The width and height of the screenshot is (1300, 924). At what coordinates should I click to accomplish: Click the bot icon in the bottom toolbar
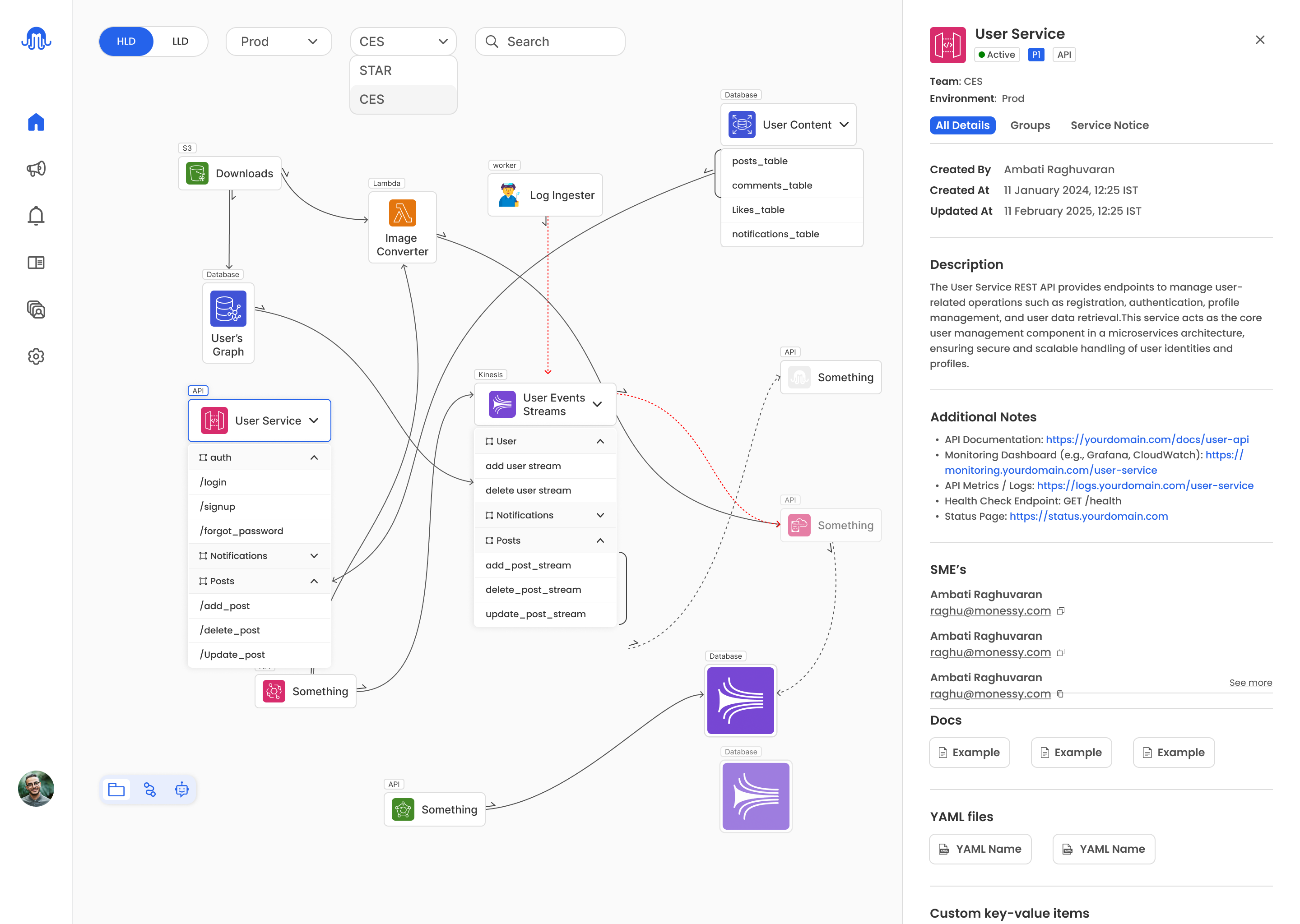[x=181, y=790]
